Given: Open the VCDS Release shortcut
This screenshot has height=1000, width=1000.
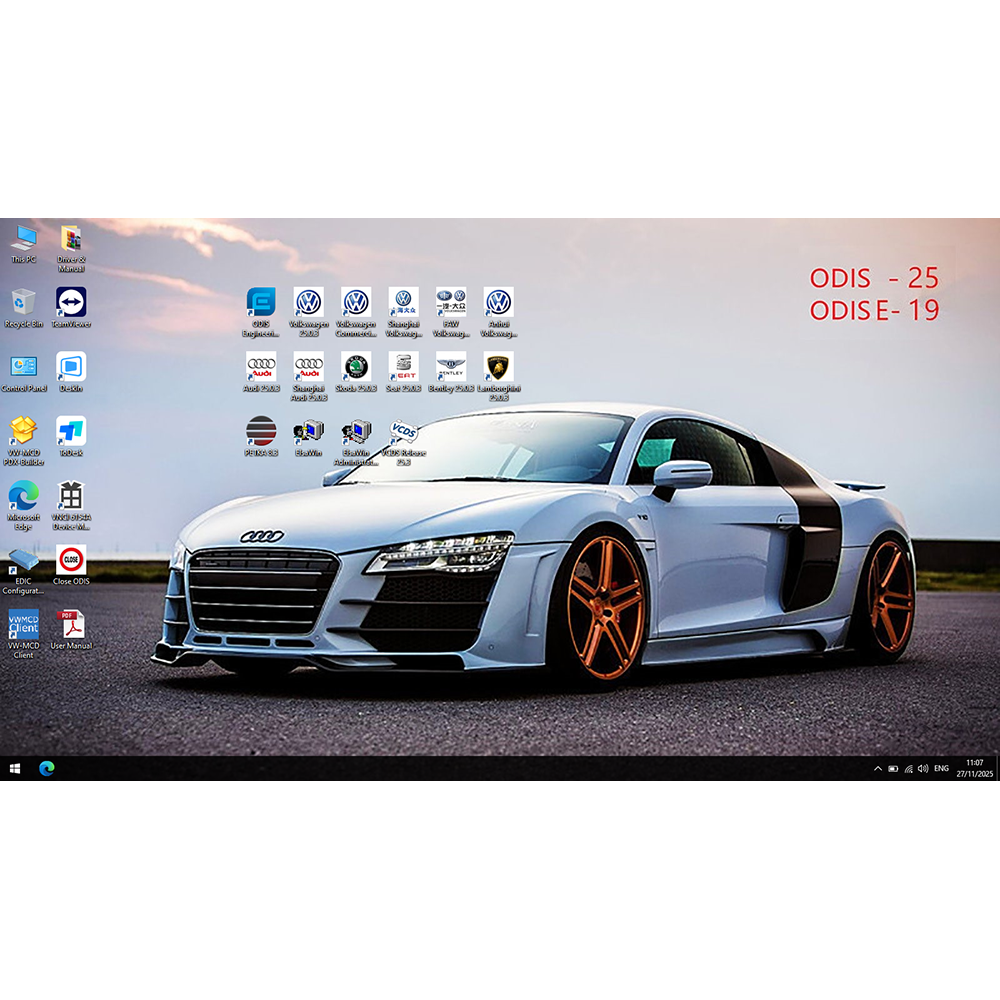Looking at the screenshot, I should coord(403,433).
